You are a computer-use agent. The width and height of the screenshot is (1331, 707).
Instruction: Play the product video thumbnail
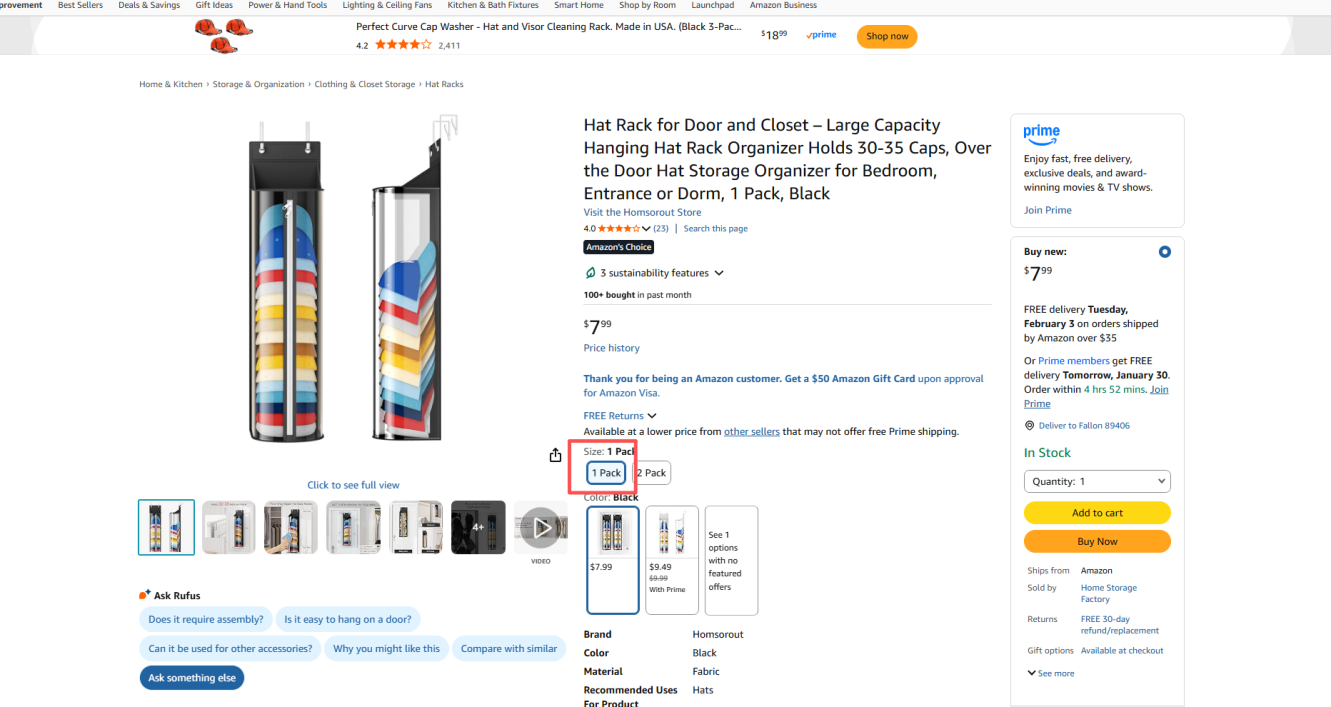tap(541, 527)
